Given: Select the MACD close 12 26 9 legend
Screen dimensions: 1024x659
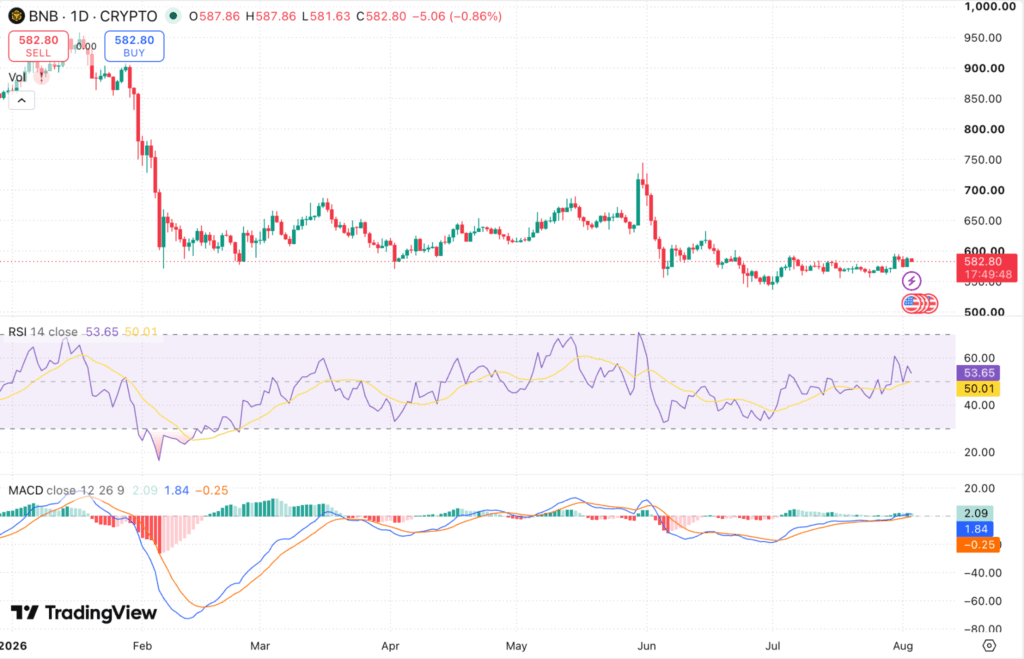Looking at the screenshot, I should (x=67, y=490).
